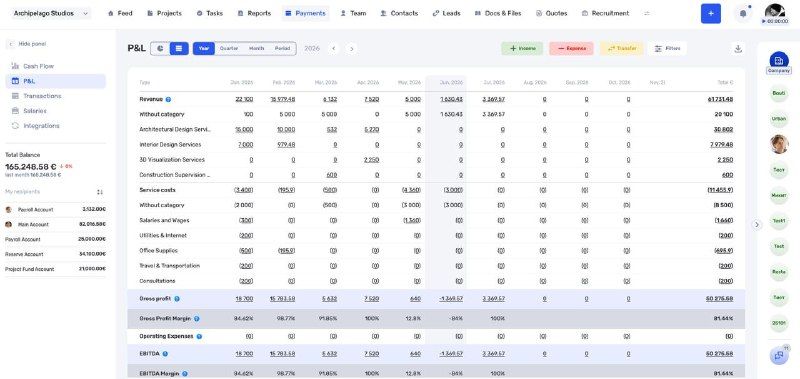Viewport: 800px width, 379px height.
Task: Click the Jun. 2026 column header
Action: point(452,82)
